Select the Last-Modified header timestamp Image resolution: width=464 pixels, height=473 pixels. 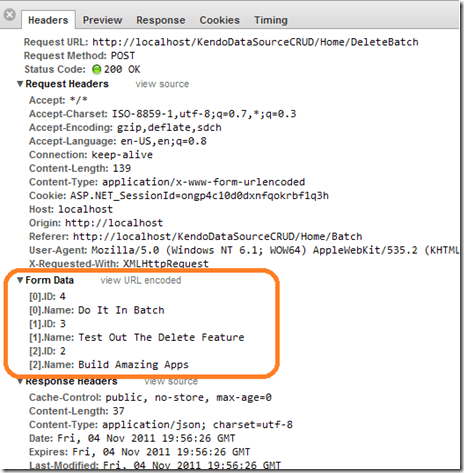pos(192,465)
